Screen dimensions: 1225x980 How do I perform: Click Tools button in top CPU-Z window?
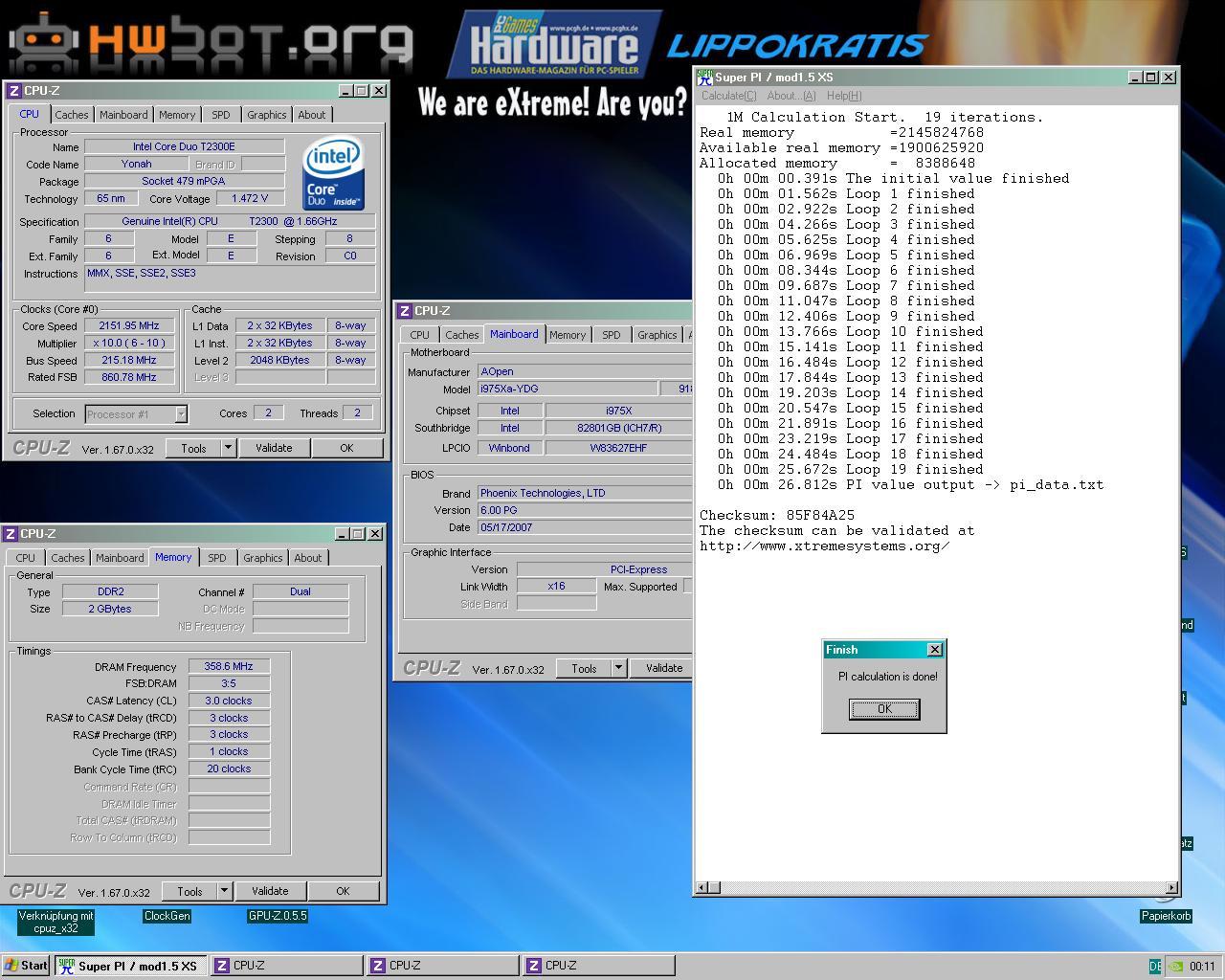coord(193,448)
